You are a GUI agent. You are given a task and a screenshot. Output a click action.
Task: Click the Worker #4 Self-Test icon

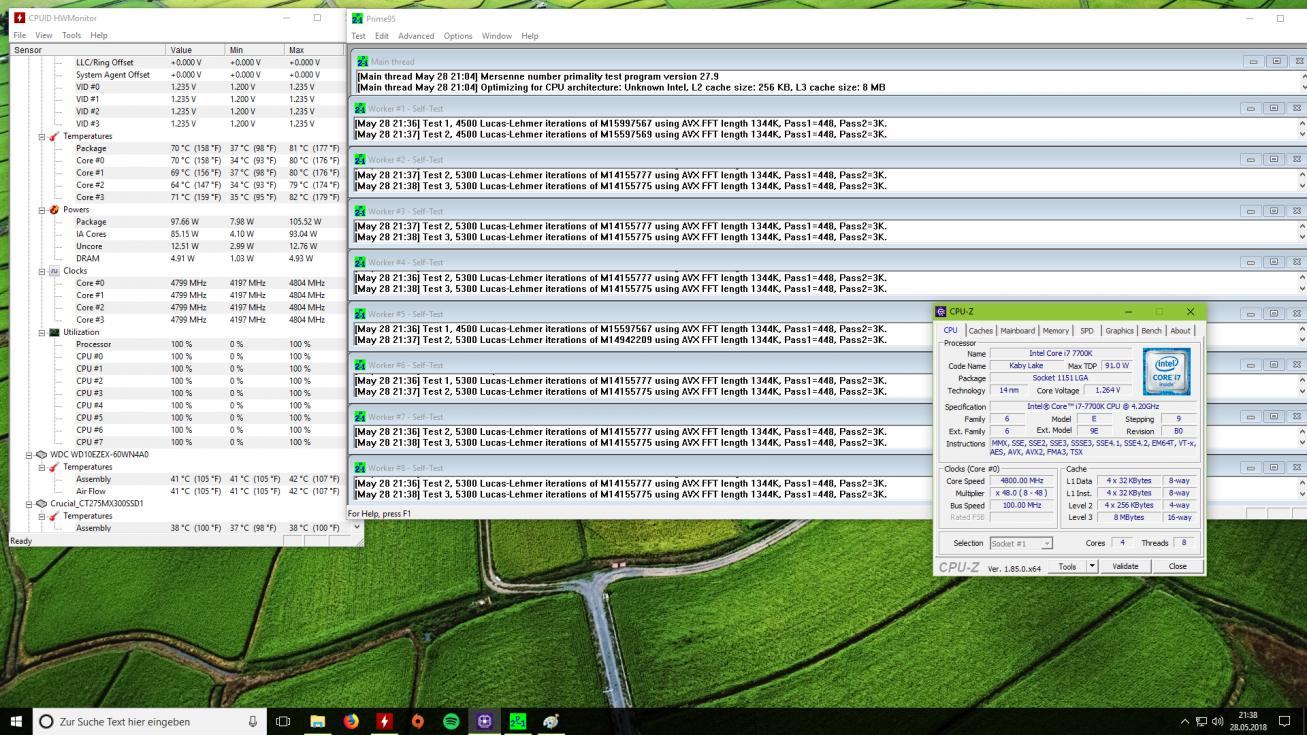[x=360, y=262]
